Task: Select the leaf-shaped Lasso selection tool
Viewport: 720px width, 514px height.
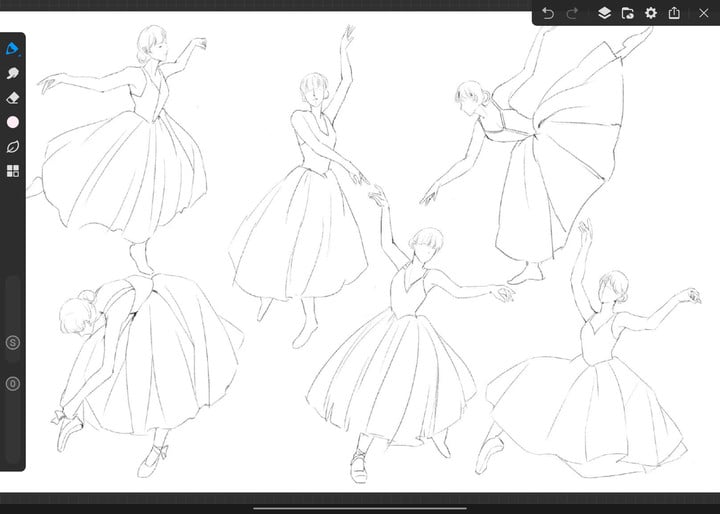Action: (x=13, y=147)
